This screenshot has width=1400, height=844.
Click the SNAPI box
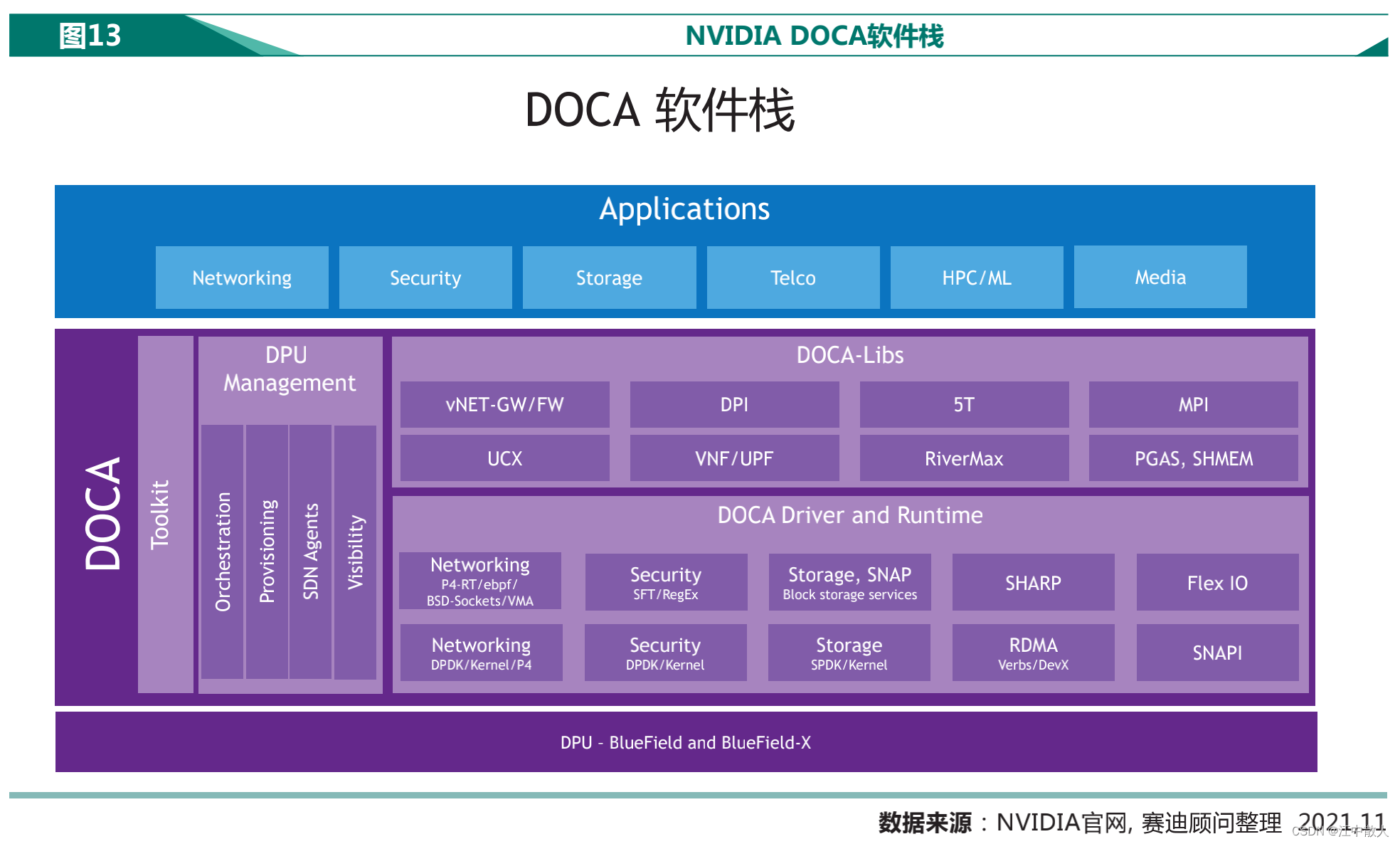click(x=1217, y=653)
